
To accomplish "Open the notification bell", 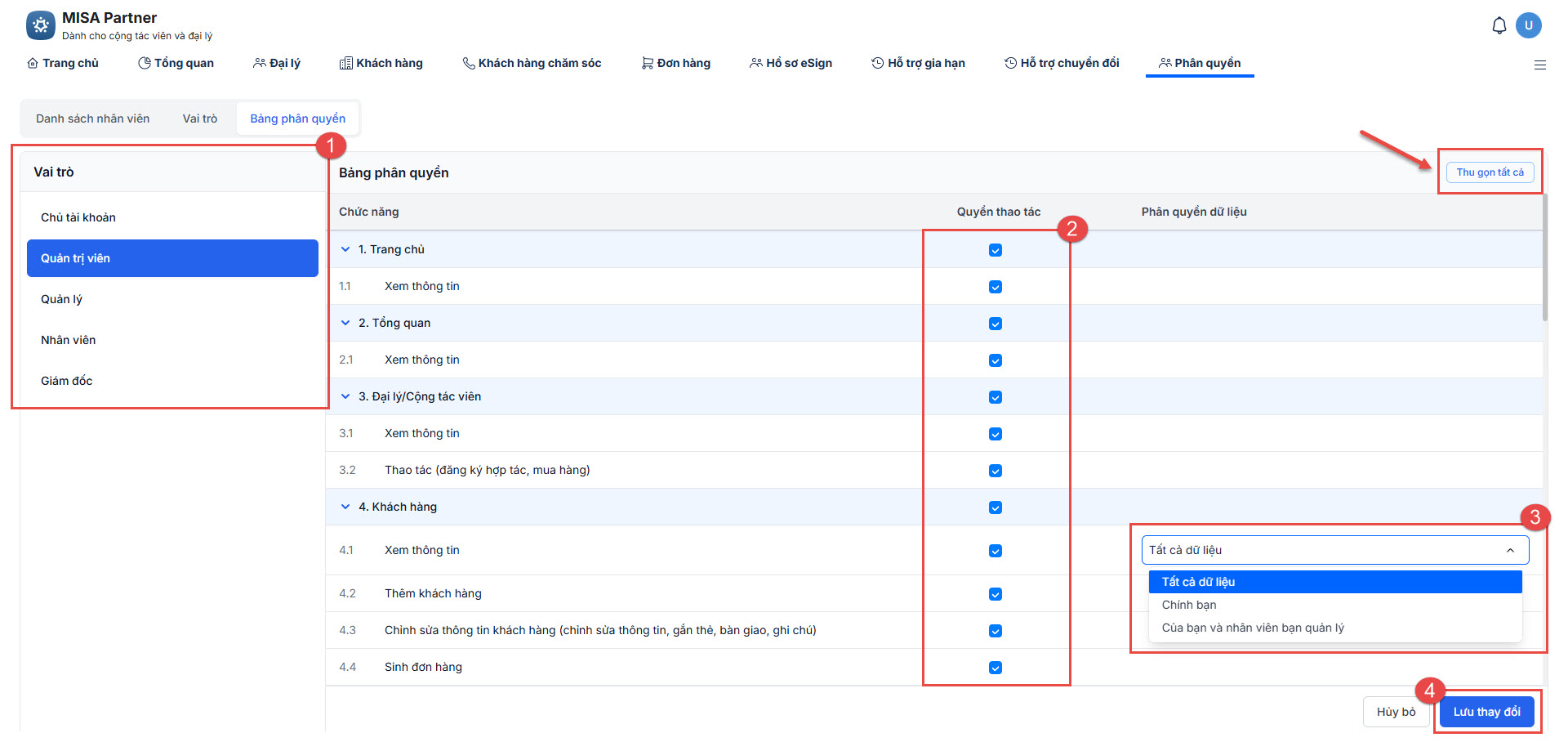I will coord(1499,26).
